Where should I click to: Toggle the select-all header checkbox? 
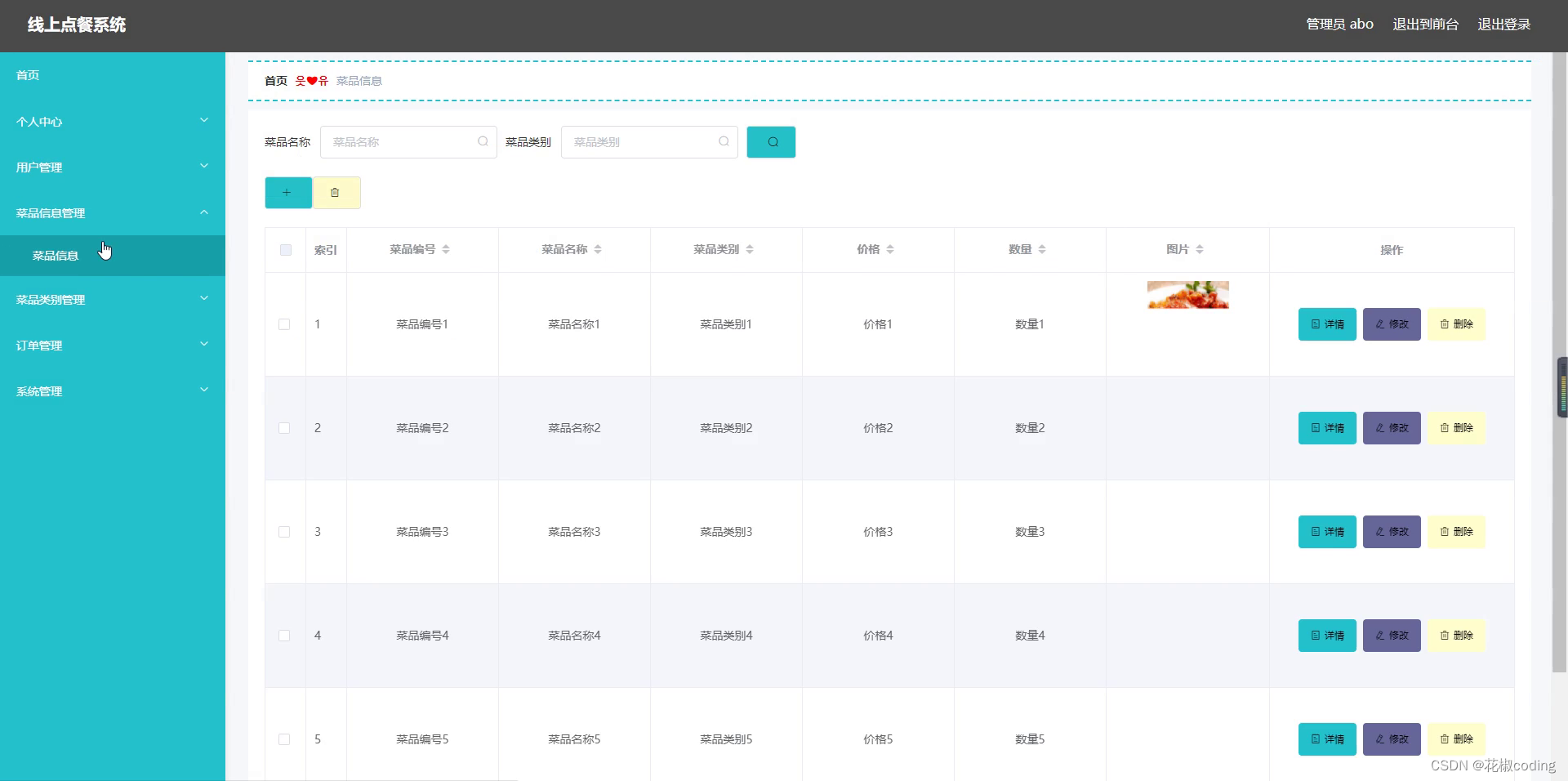coord(285,250)
